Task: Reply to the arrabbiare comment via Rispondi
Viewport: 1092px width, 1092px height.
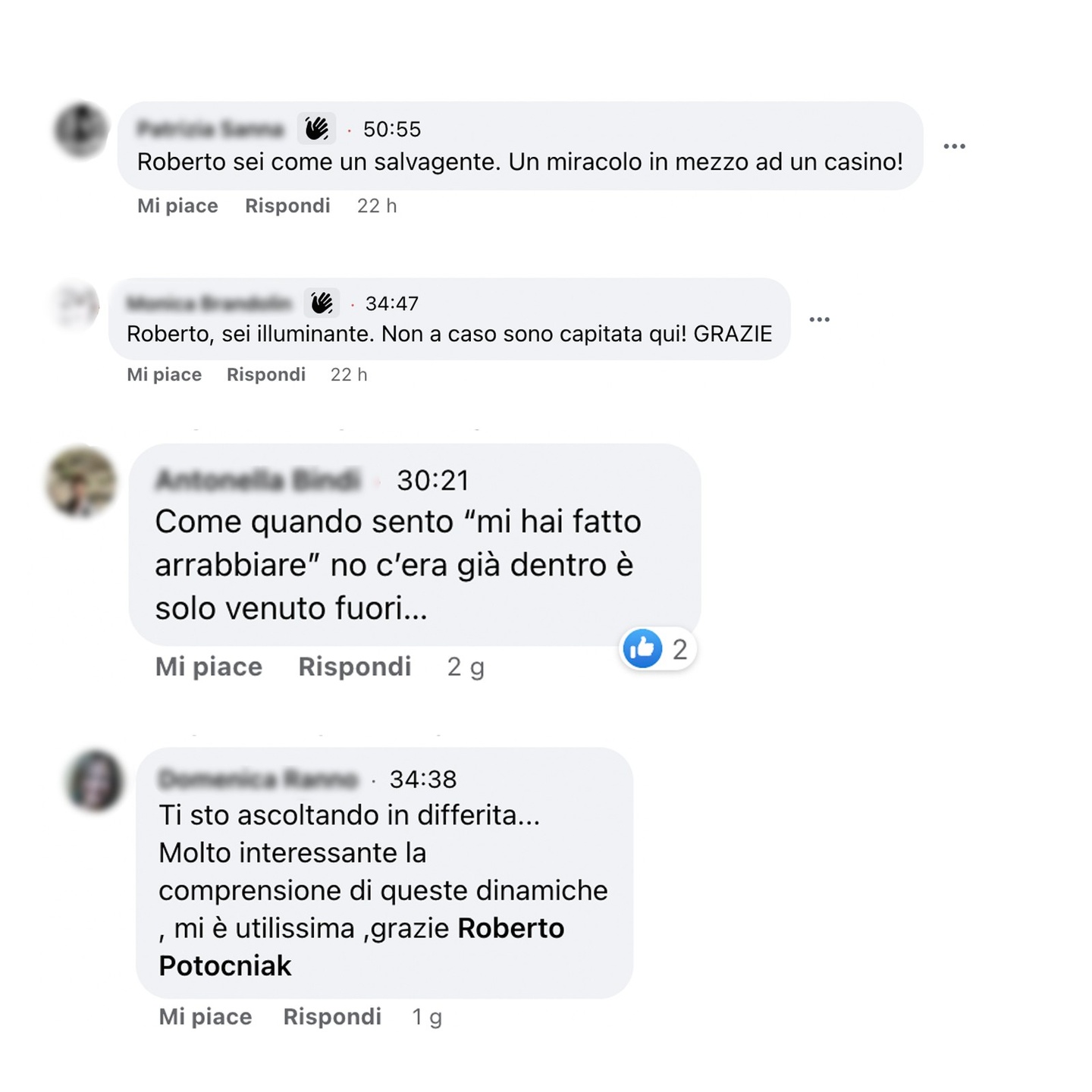Action: click(355, 667)
